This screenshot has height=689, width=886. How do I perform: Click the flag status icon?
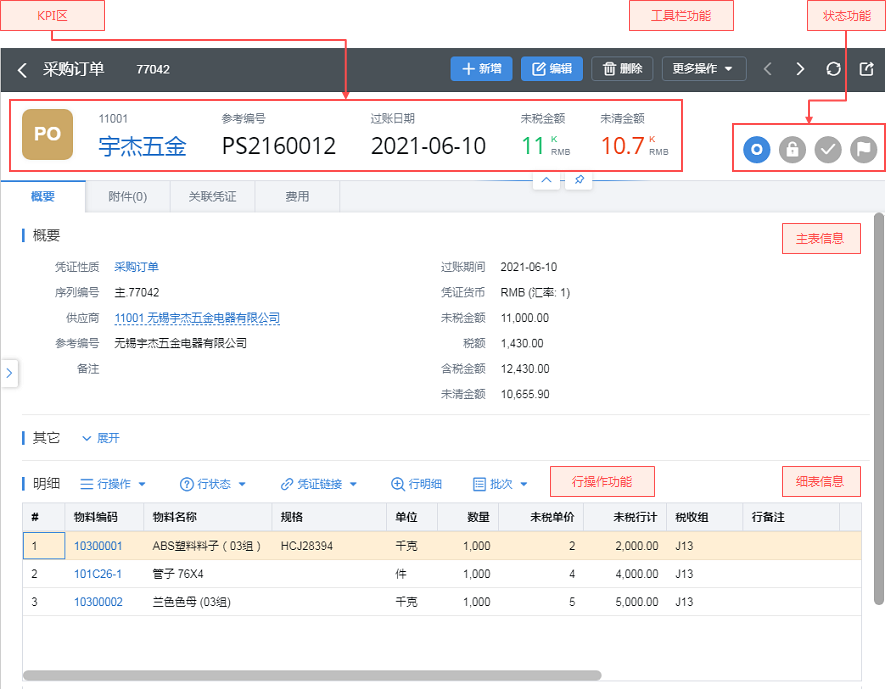[863, 149]
